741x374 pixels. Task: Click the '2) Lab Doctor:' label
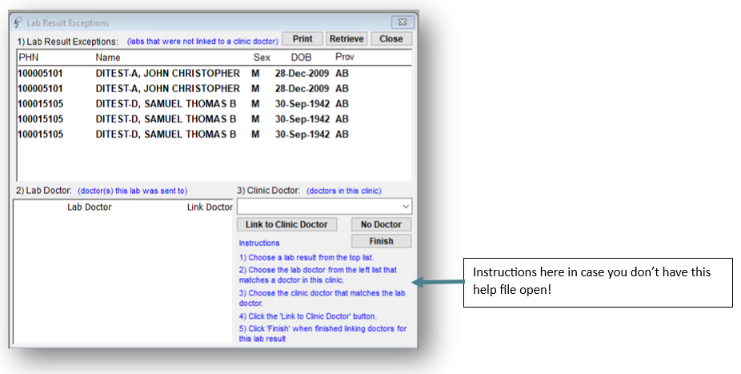coord(43,191)
